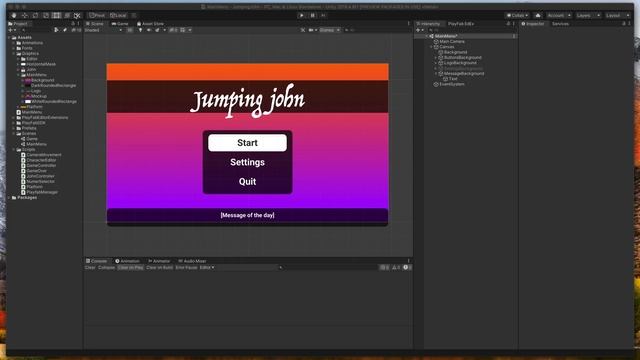This screenshot has height=360, width=640.
Task: Select the JohnController script
Action: [x=38, y=176]
